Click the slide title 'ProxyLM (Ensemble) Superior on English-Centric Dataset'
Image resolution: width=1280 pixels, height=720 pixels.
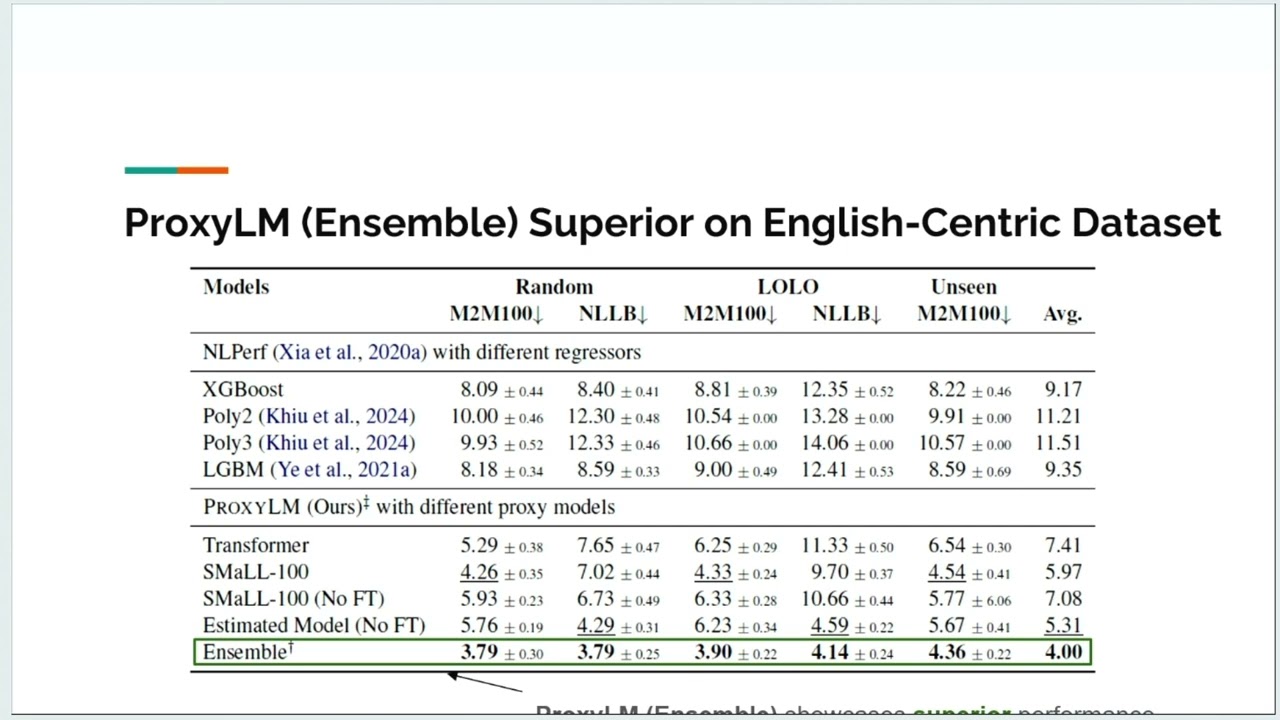pos(672,222)
